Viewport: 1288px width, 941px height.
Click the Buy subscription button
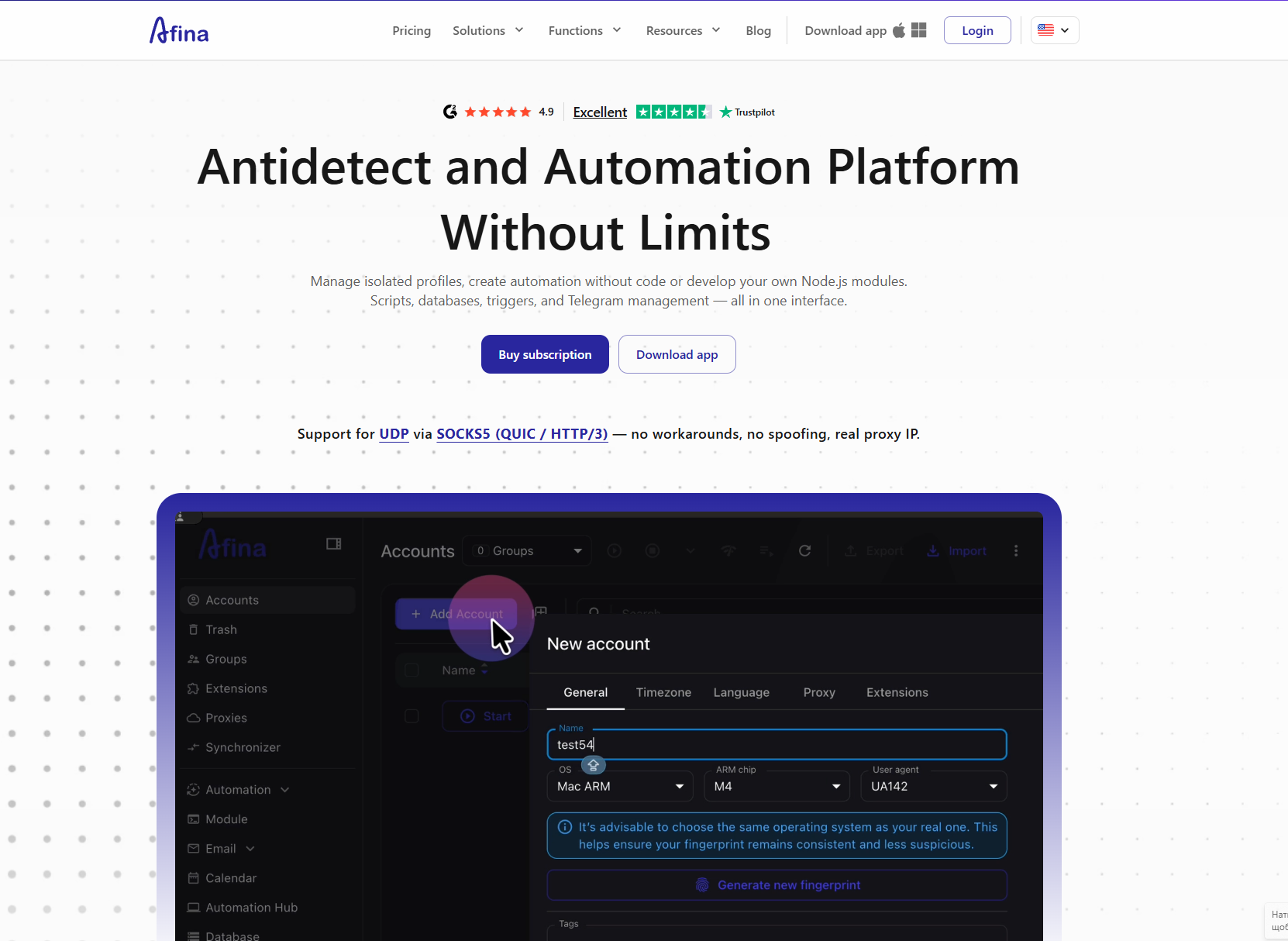pyautogui.click(x=545, y=354)
